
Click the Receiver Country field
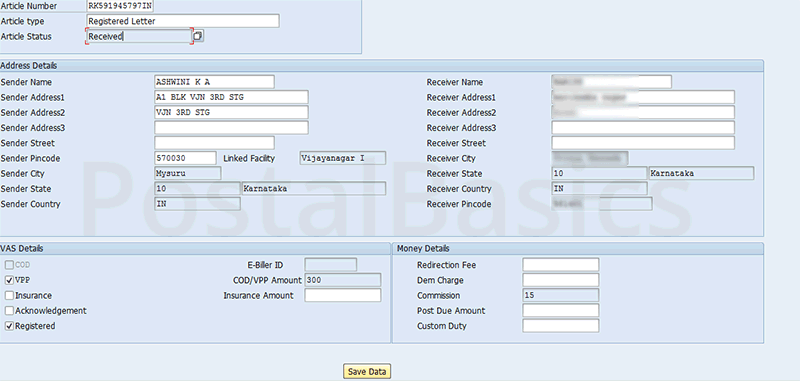click(599, 189)
